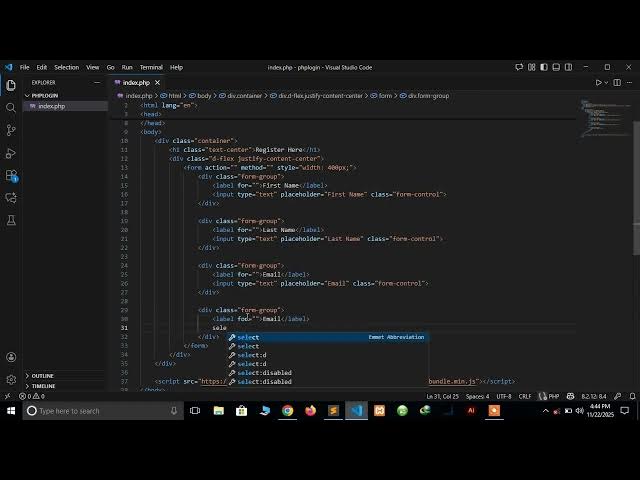This screenshot has height=480, width=640.
Task: Open the Sublime Text taskbar icon
Action: tap(333, 411)
